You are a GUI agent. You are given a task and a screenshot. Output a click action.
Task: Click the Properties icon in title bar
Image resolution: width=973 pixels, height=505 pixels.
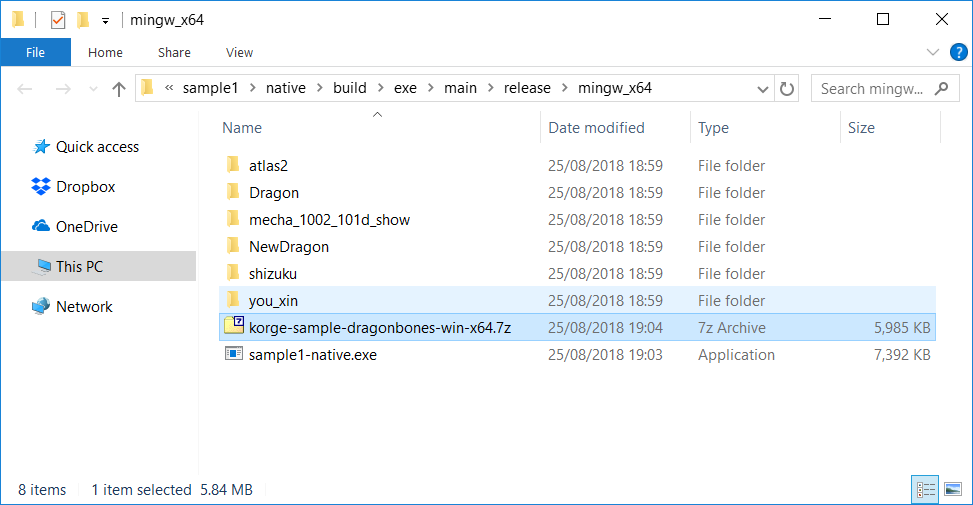point(58,19)
